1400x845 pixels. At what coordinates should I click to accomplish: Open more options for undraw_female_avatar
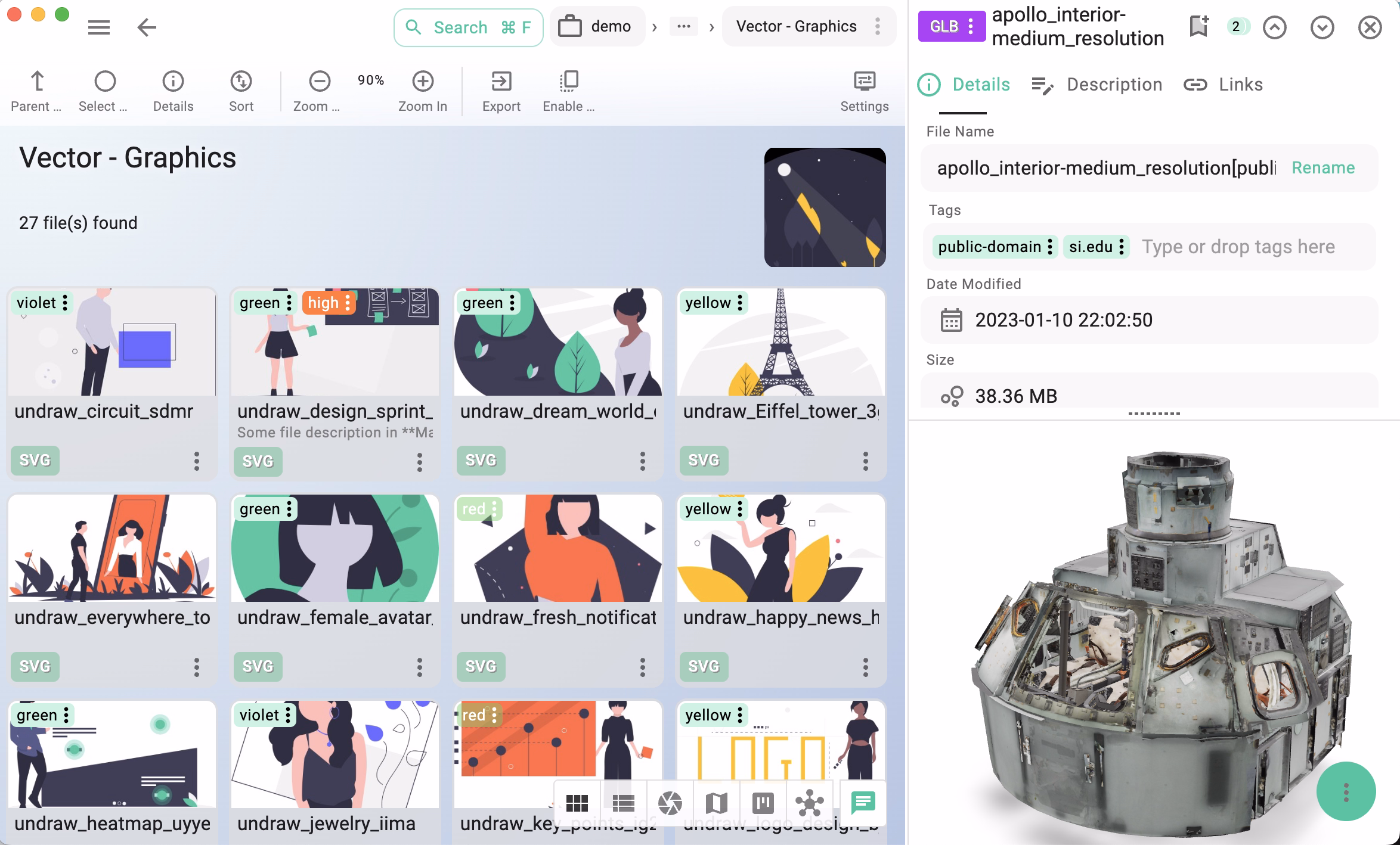click(420, 667)
